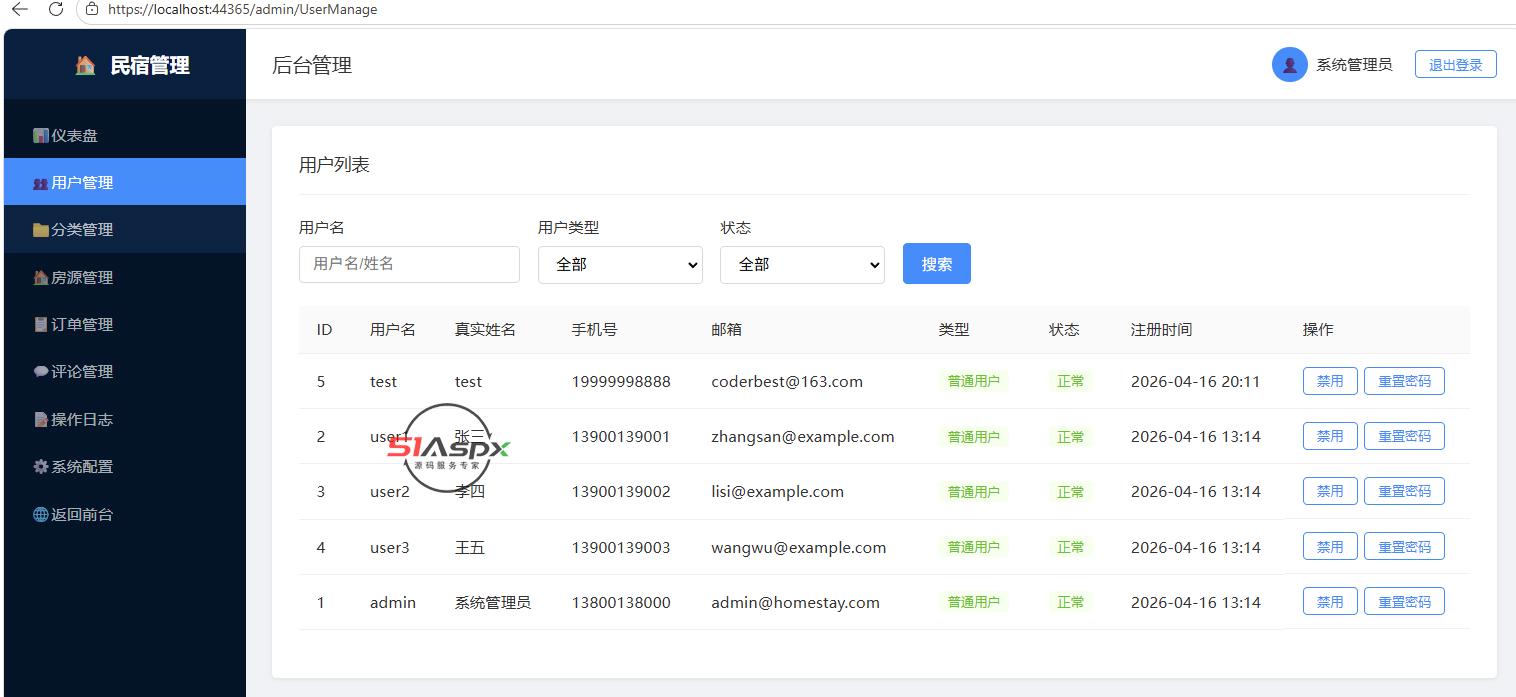This screenshot has width=1516, height=697.
Task: Click the 评论管理 speech bubble icon
Action: pos(41,372)
